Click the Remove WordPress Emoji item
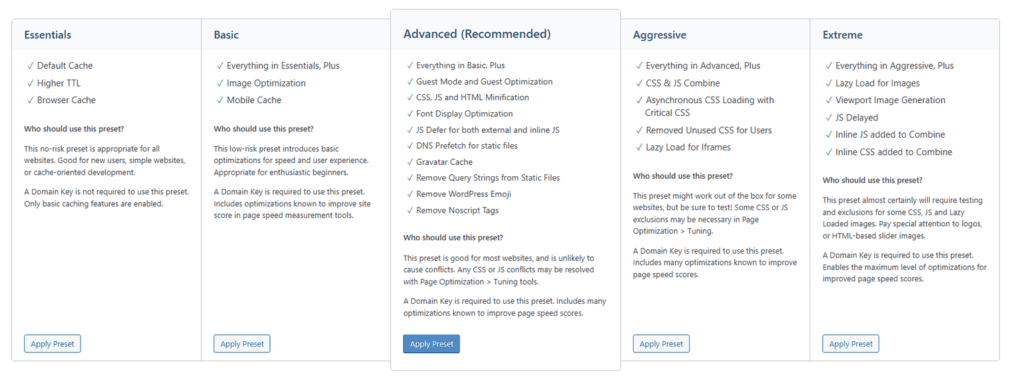The width and height of the screenshot is (1024, 387). click(465, 194)
